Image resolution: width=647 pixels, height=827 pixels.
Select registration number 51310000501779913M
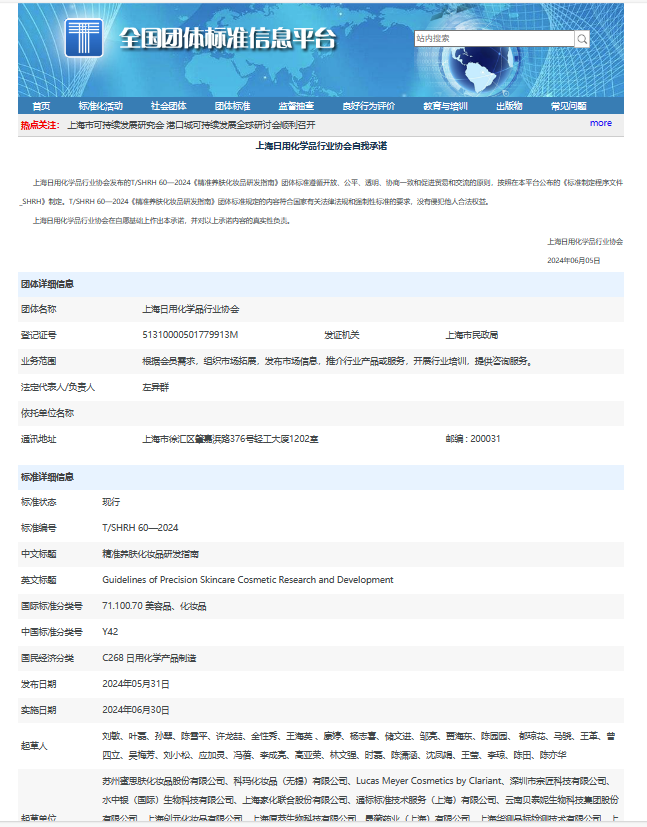[190, 335]
